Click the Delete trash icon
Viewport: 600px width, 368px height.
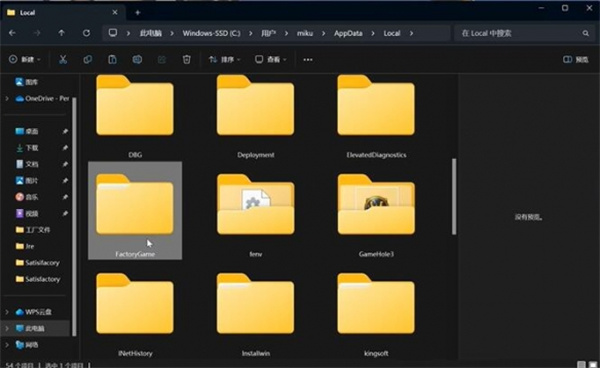[x=186, y=59]
